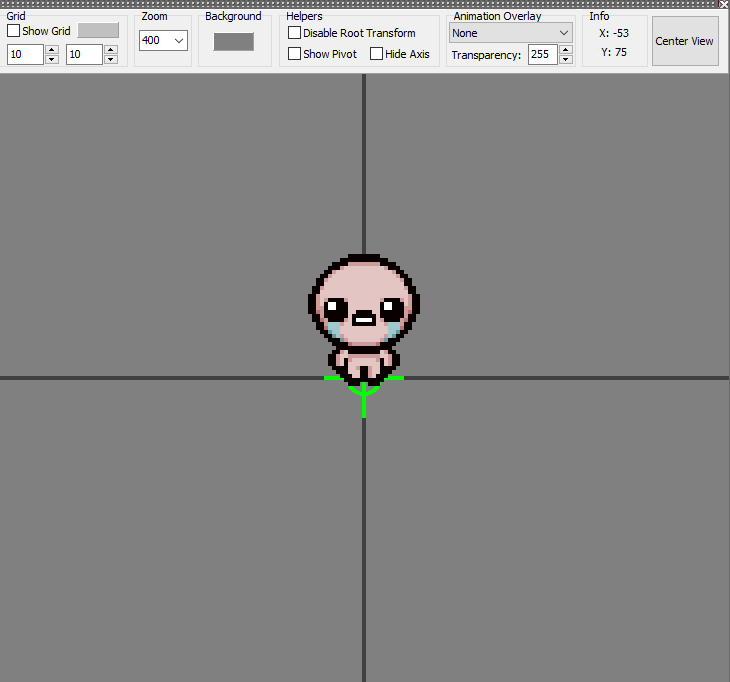This screenshot has height=682, width=730.
Task: Tick Disable Root Transform checkbox
Action: (294, 33)
